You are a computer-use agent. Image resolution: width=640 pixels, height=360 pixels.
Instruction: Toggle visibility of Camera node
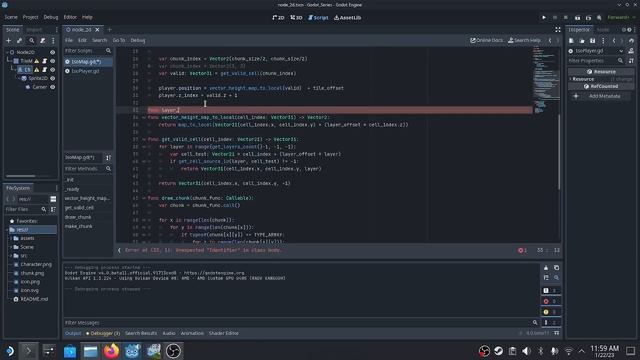point(52,87)
